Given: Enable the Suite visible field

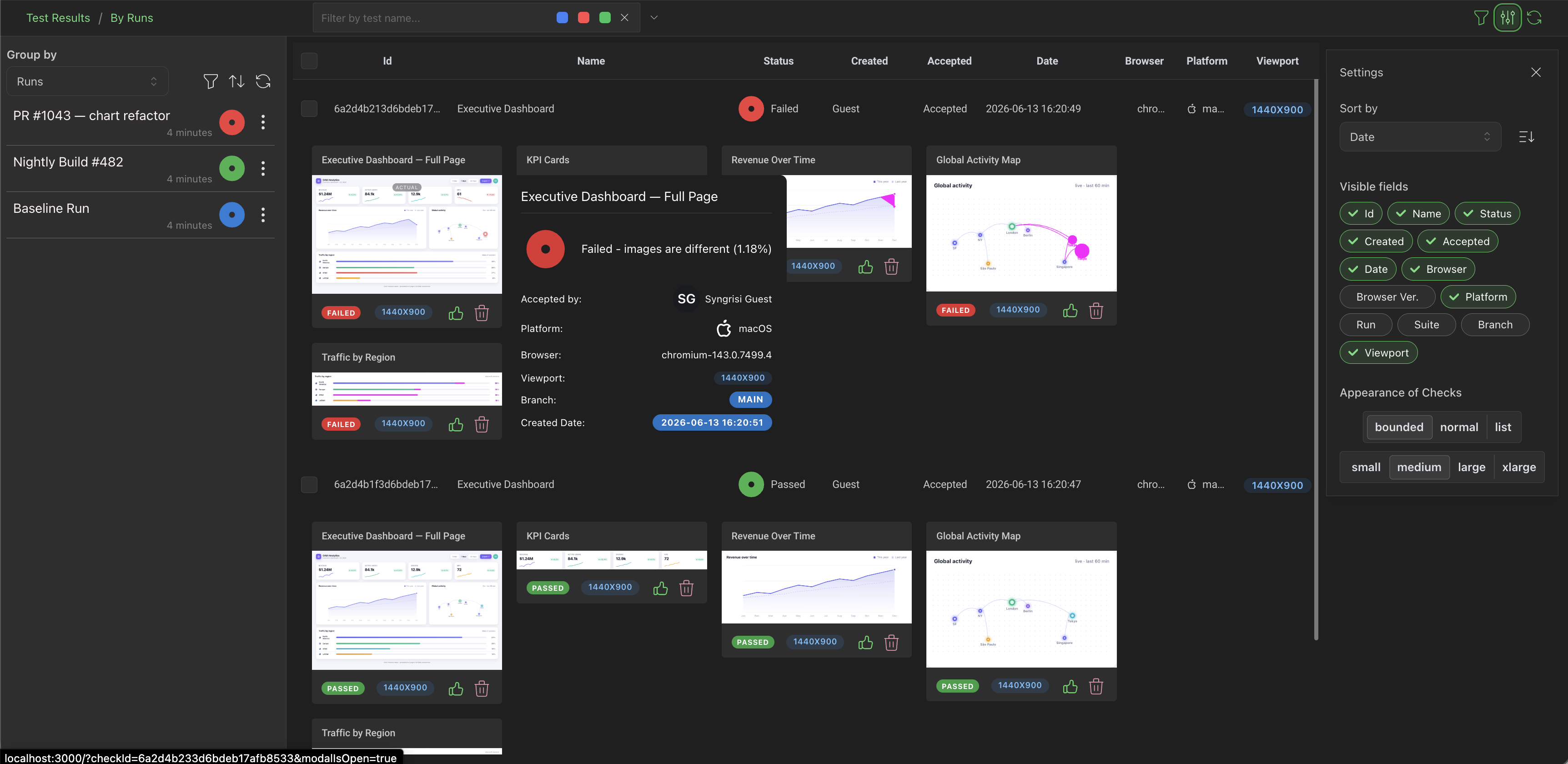Looking at the screenshot, I should (x=1426, y=325).
